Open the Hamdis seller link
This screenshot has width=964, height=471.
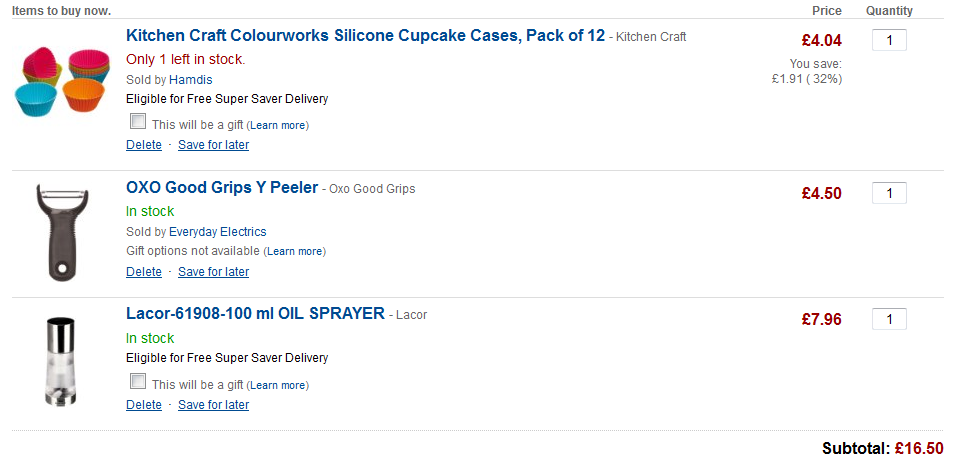191,79
